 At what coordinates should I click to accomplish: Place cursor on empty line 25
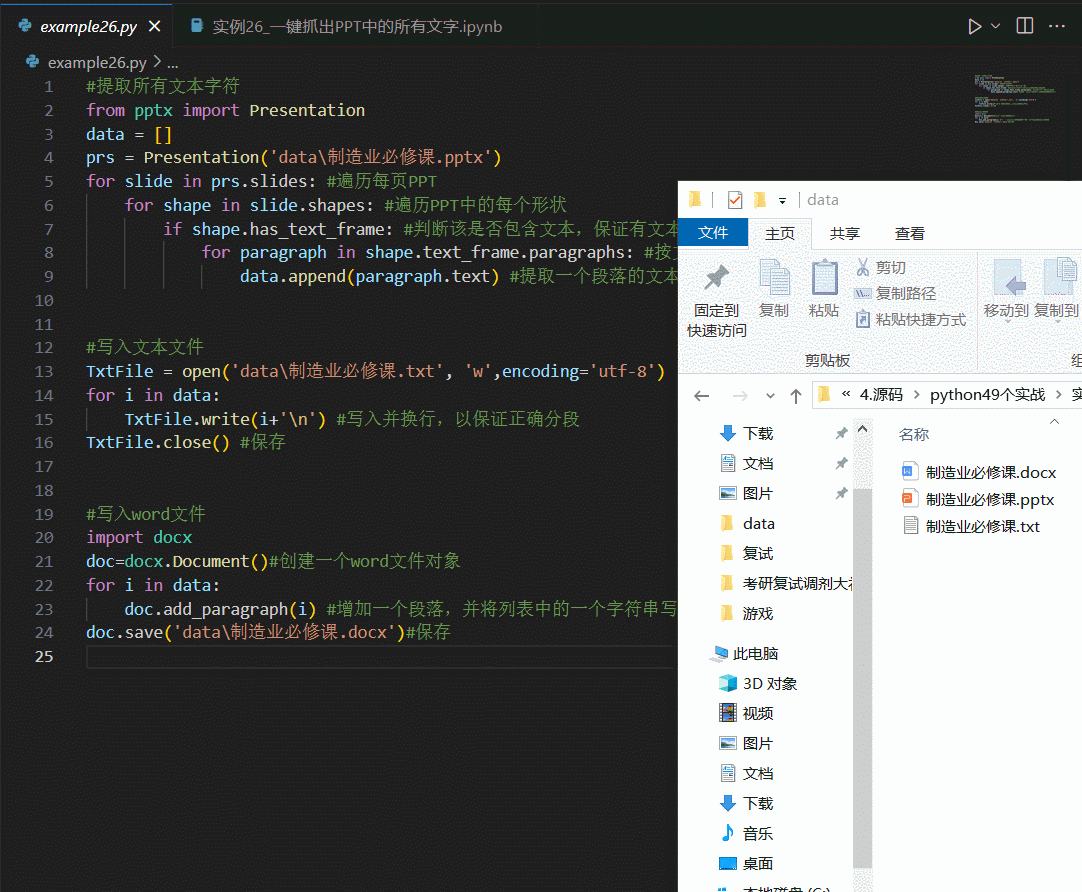(x=380, y=657)
